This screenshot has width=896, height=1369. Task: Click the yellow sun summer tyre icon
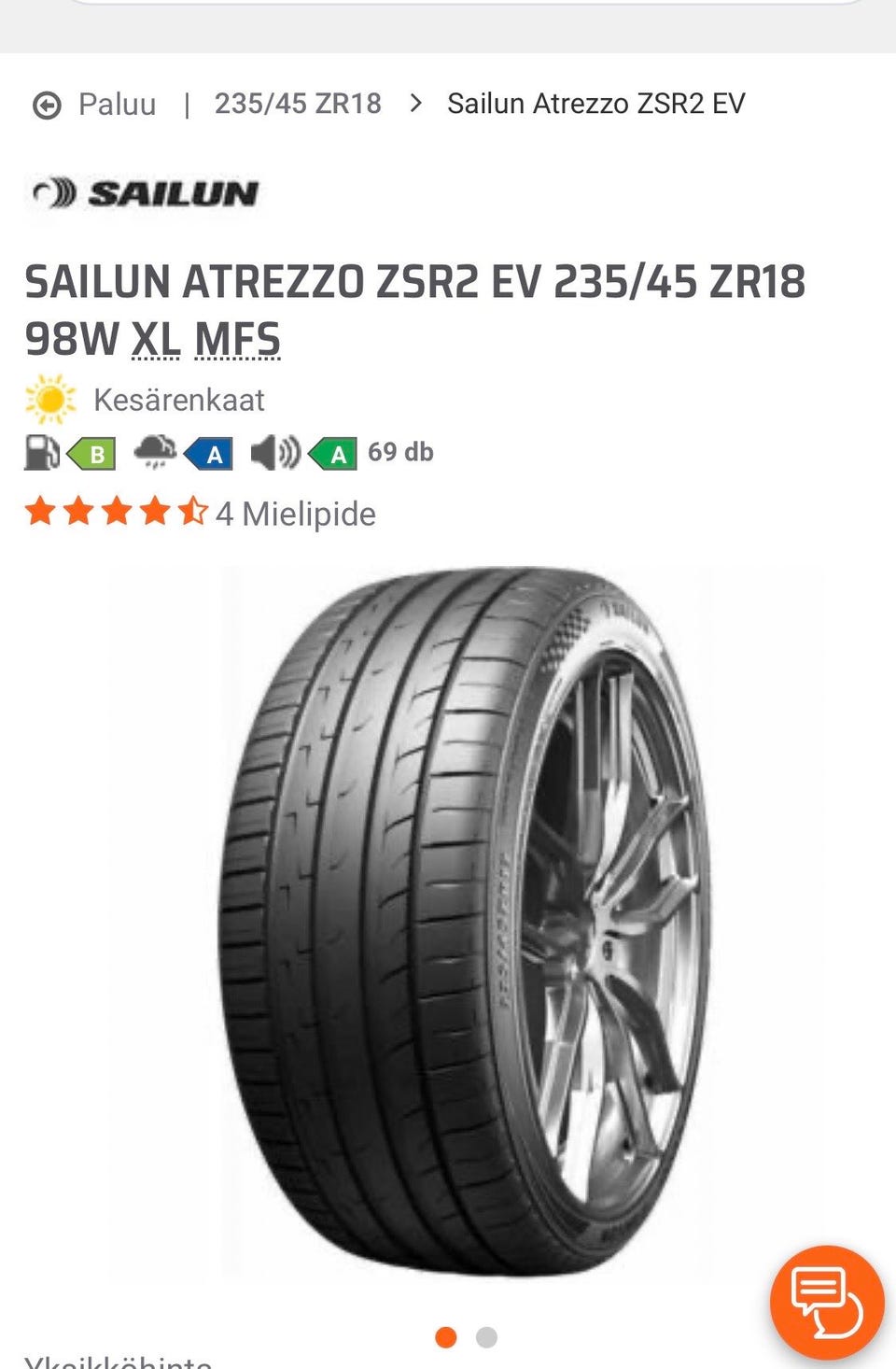click(x=50, y=401)
